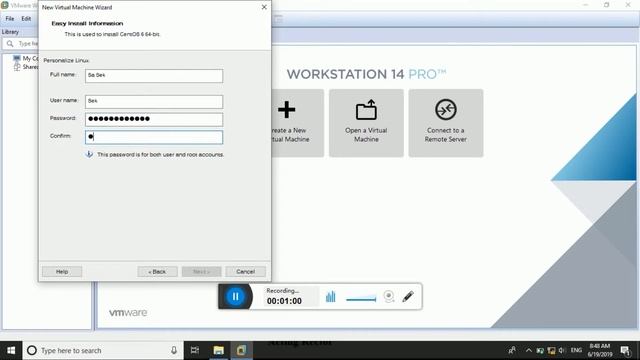The image size is (640, 360).
Task: Open the Action Center notifications icon
Action: coord(625,350)
